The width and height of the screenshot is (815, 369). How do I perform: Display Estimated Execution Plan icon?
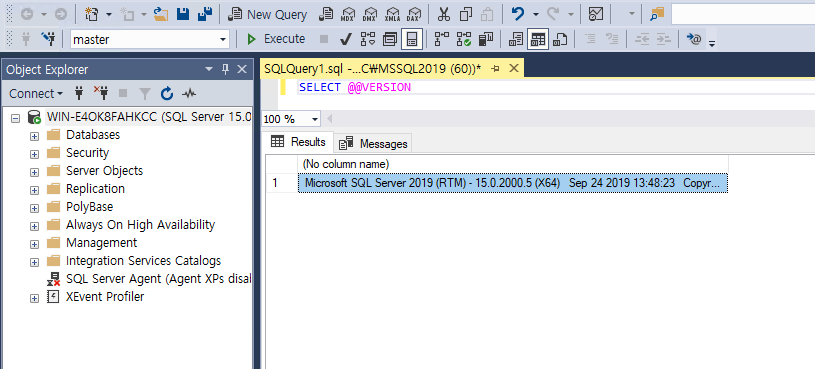[x=367, y=39]
